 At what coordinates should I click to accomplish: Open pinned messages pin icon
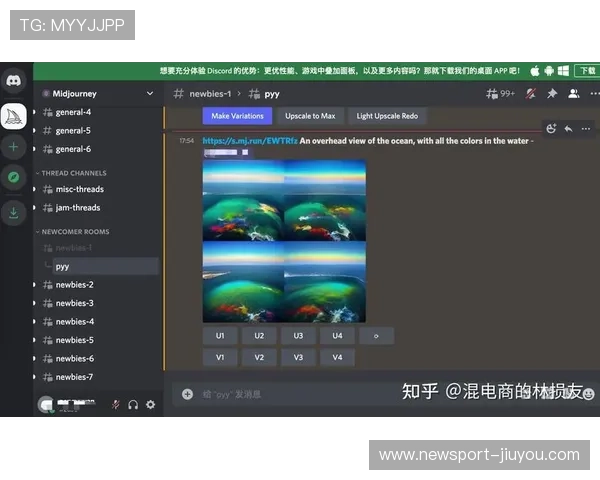coord(552,94)
